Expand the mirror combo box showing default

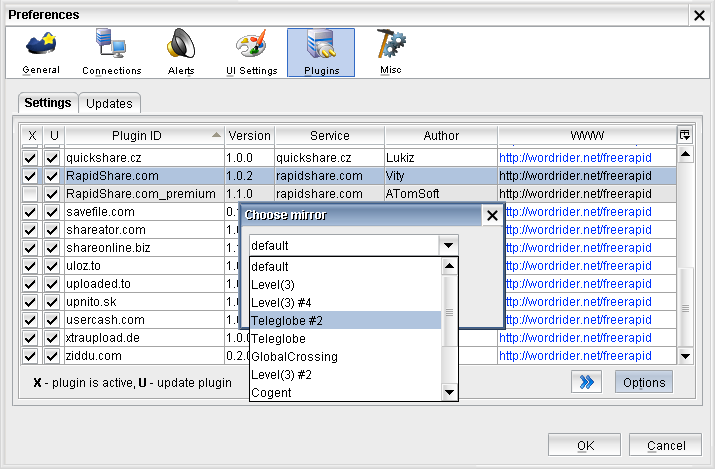[449, 245]
